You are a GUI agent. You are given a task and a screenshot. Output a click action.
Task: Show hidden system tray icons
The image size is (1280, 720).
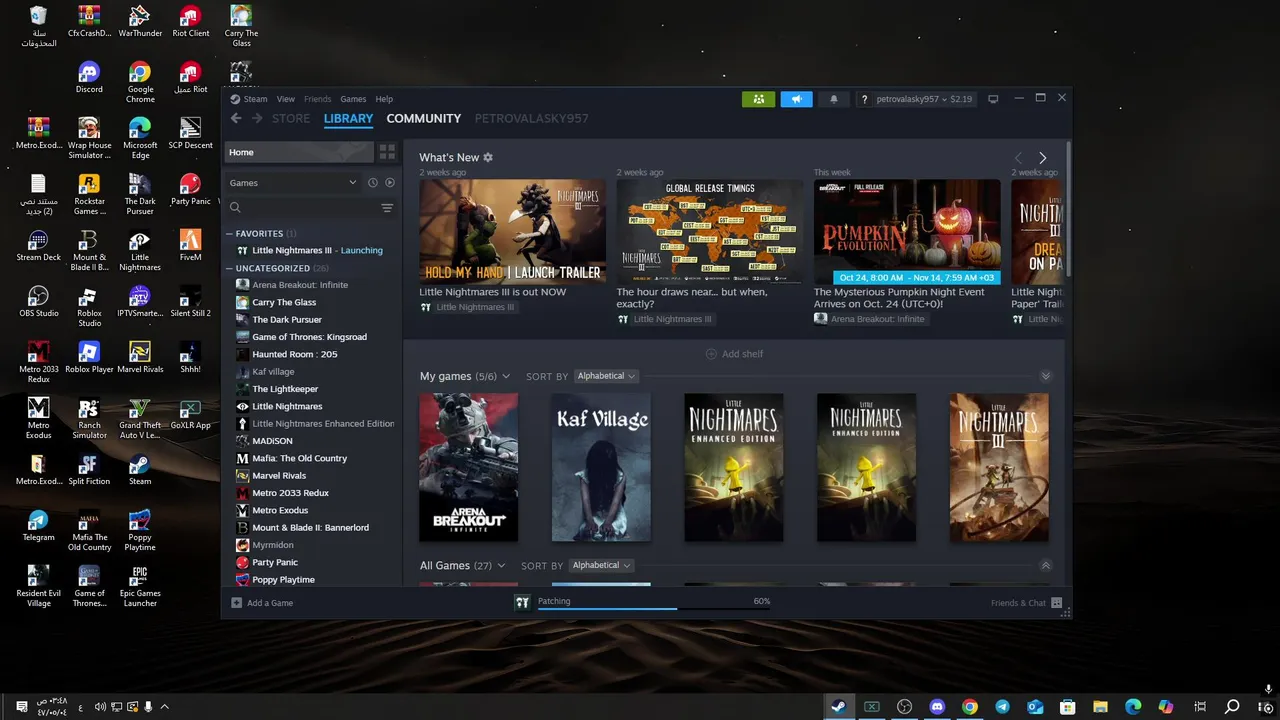[x=164, y=707]
